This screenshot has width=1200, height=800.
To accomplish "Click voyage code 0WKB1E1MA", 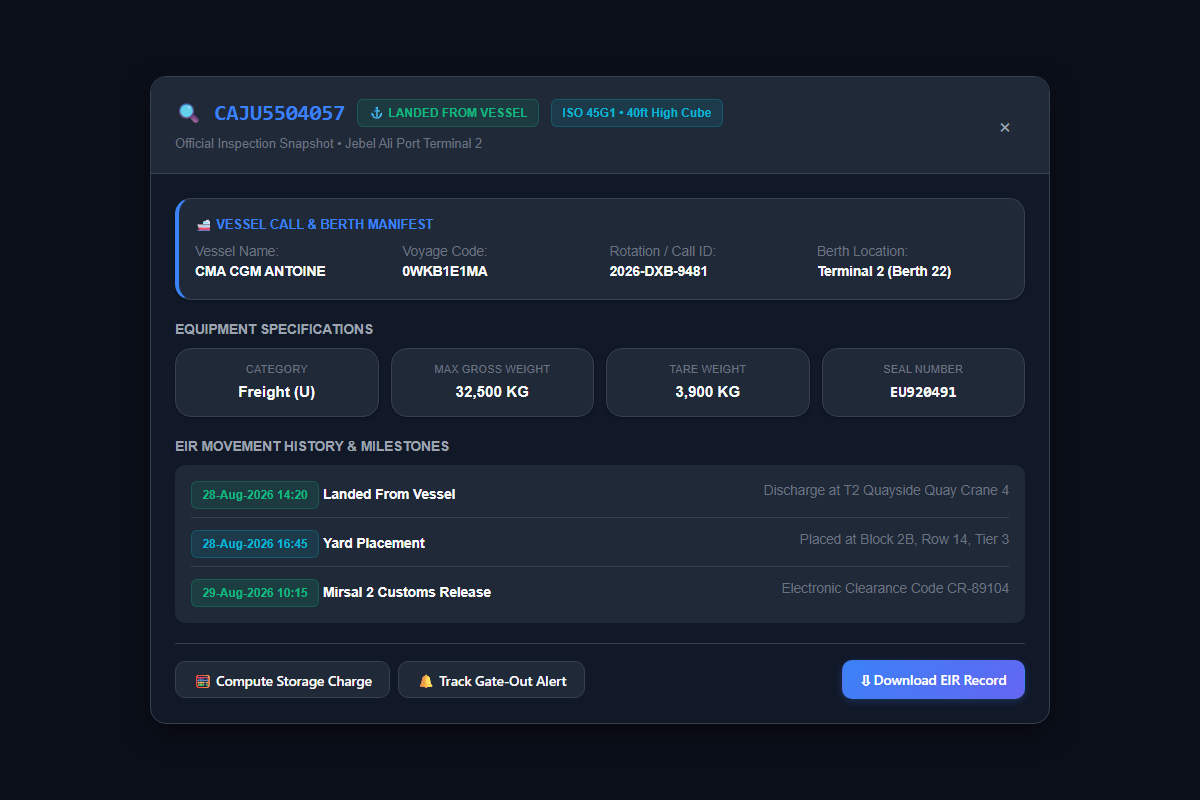I will (445, 271).
